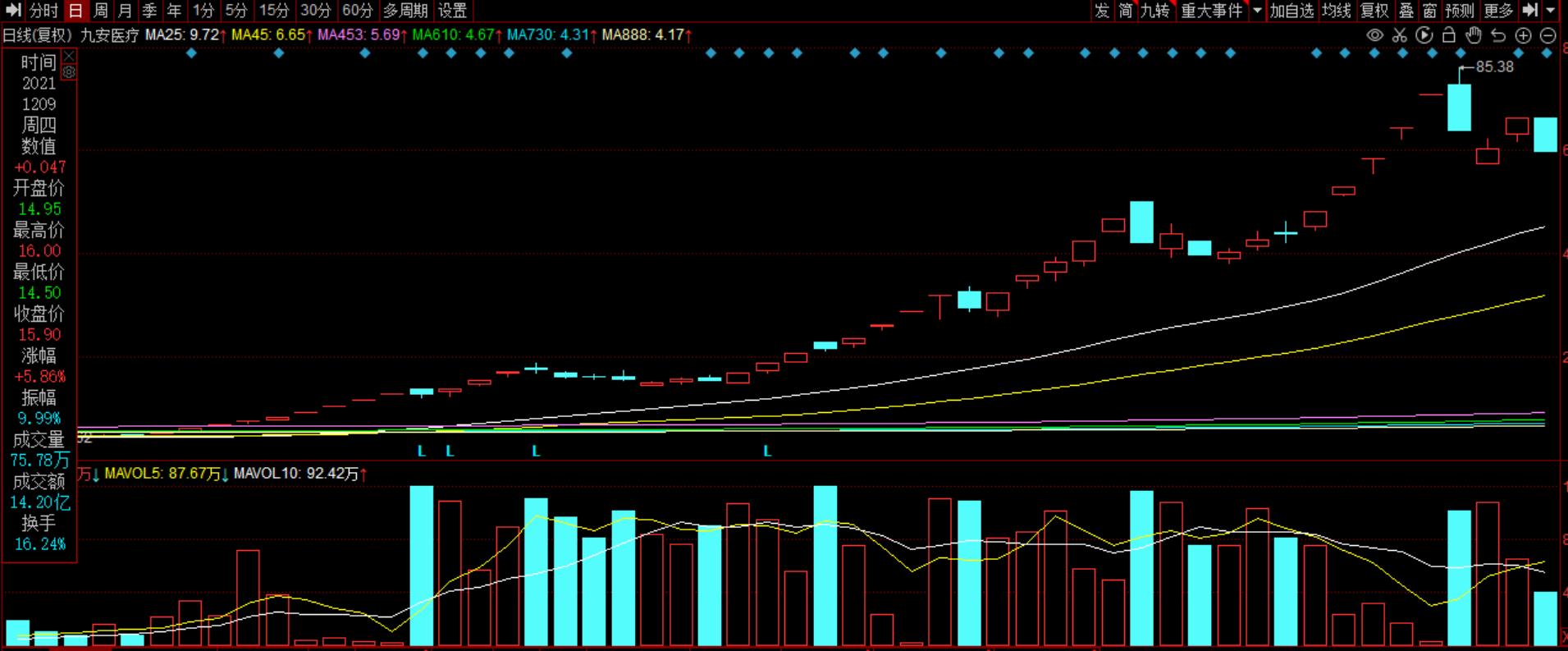Open the data panel gear settings icon
Screen dimensions: 1568x651
69,72
